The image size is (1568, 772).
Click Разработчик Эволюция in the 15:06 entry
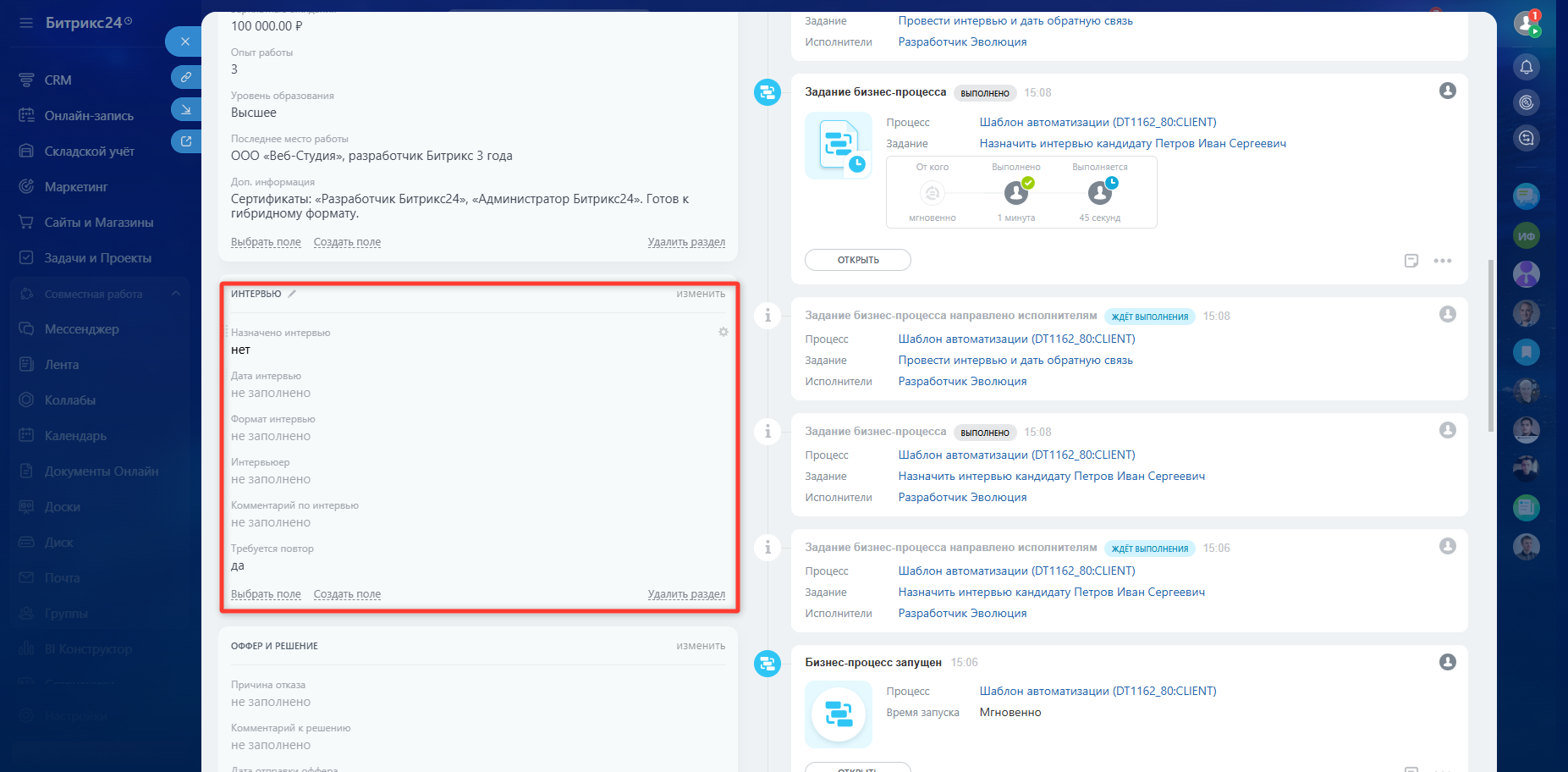[x=963, y=614]
